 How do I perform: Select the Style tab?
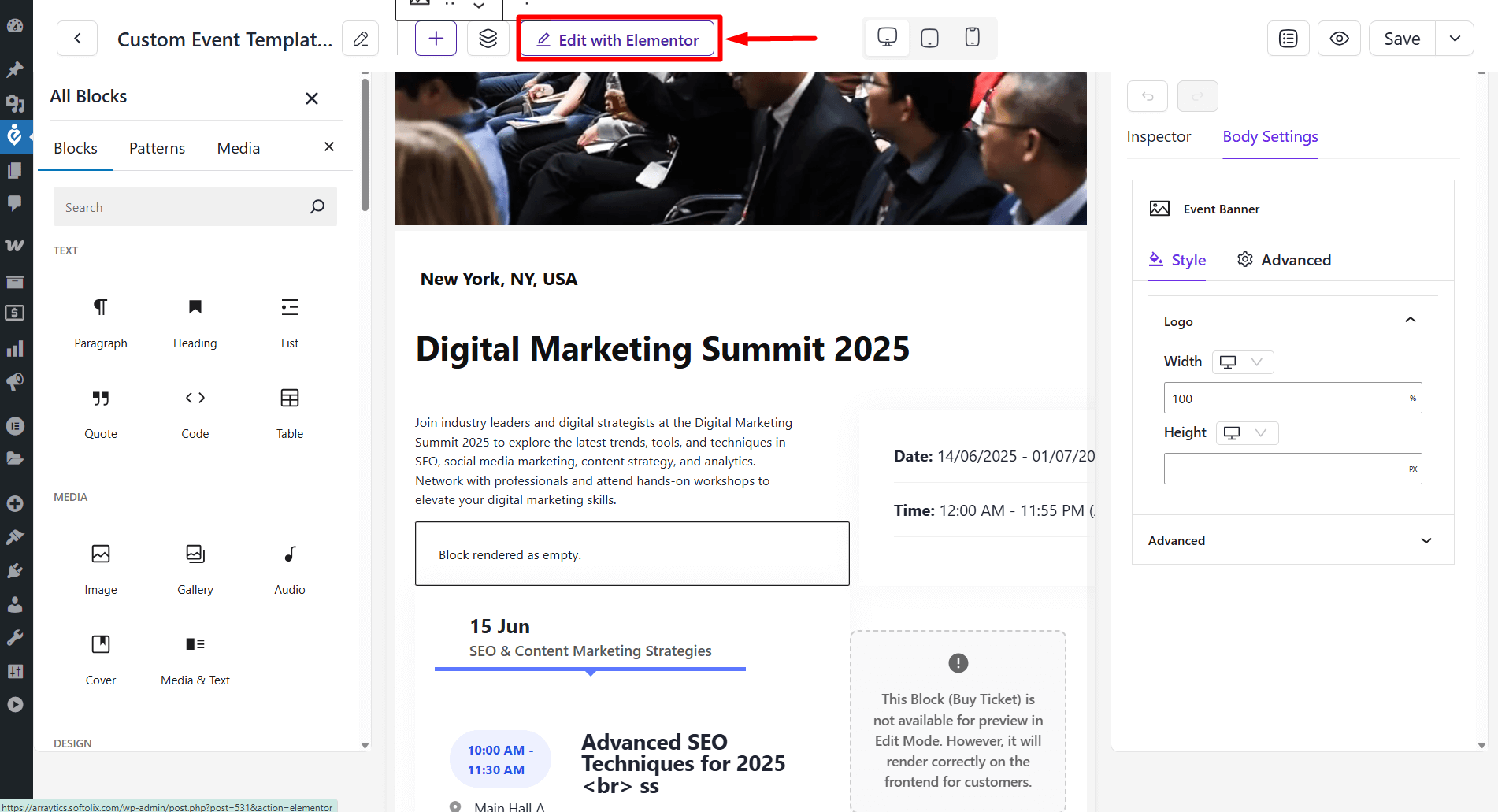pyautogui.click(x=1177, y=260)
